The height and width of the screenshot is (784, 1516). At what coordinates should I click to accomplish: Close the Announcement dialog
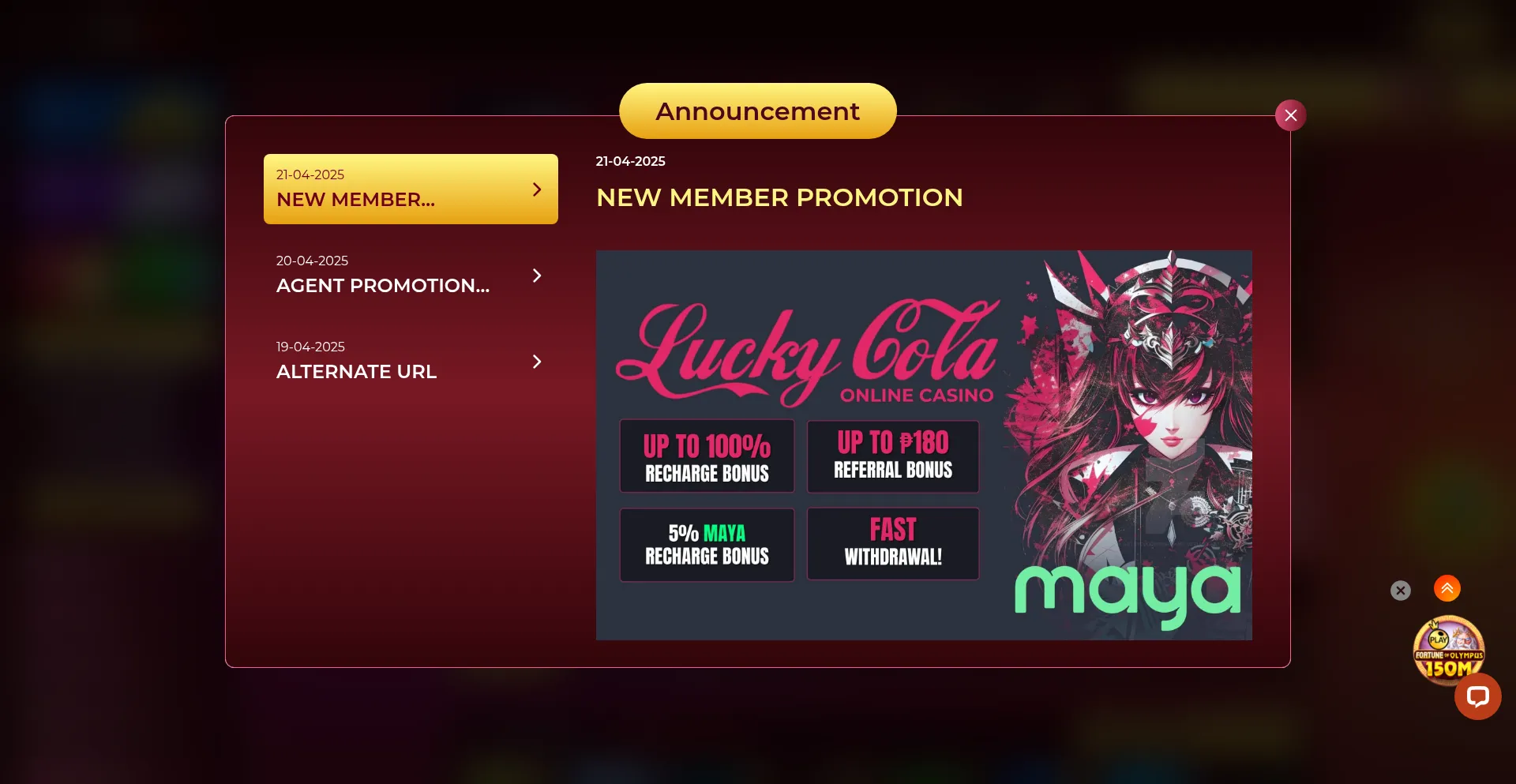(1290, 115)
